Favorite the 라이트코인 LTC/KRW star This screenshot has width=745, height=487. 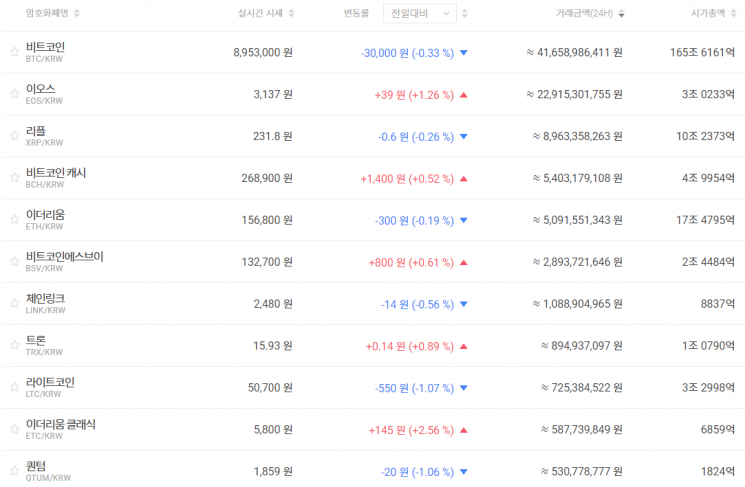click(x=14, y=387)
